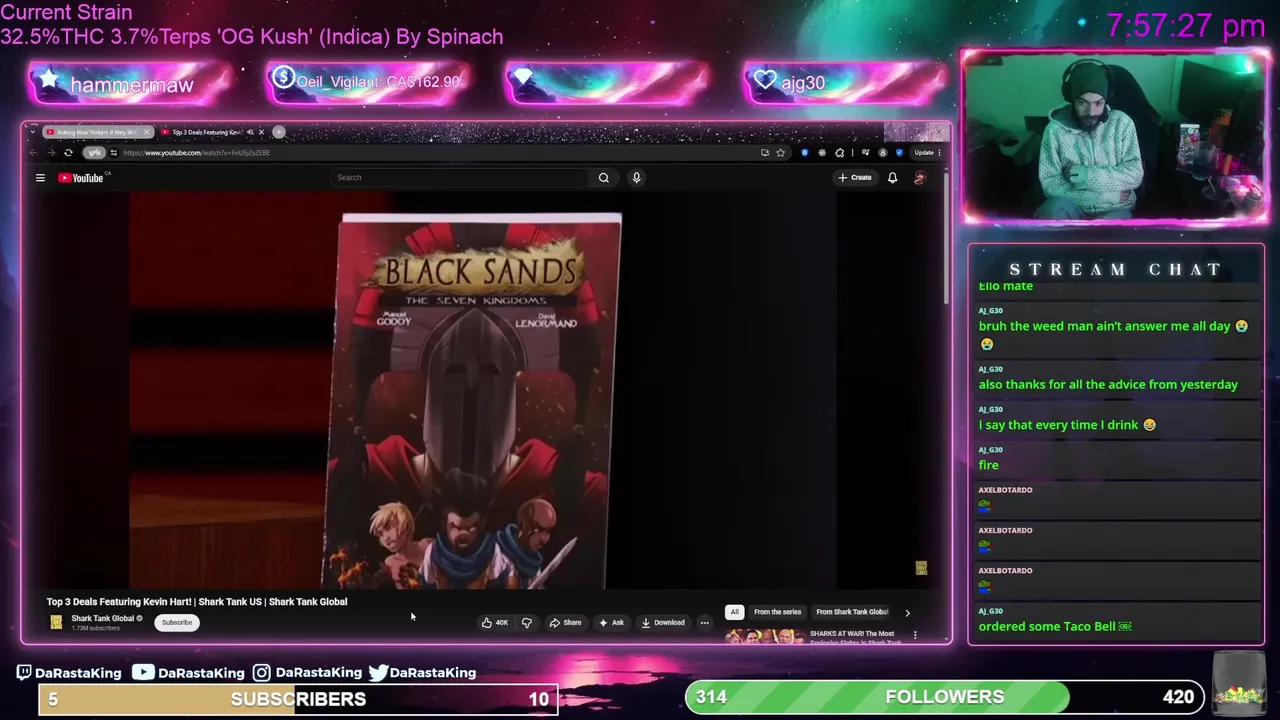Screen dimensions: 1280x720
Task: Go forward with the browser forward arrow
Action: click(50, 153)
